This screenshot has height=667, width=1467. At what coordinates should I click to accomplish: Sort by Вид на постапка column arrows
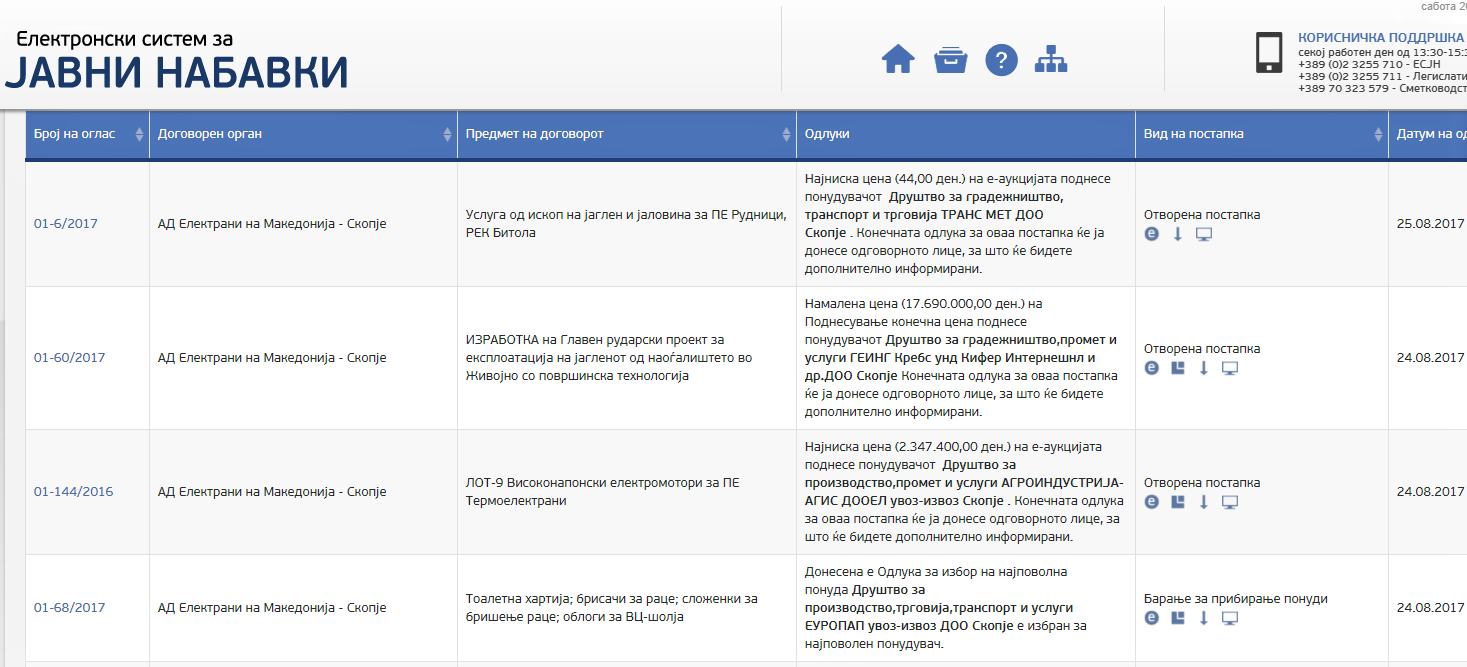click(x=1378, y=134)
